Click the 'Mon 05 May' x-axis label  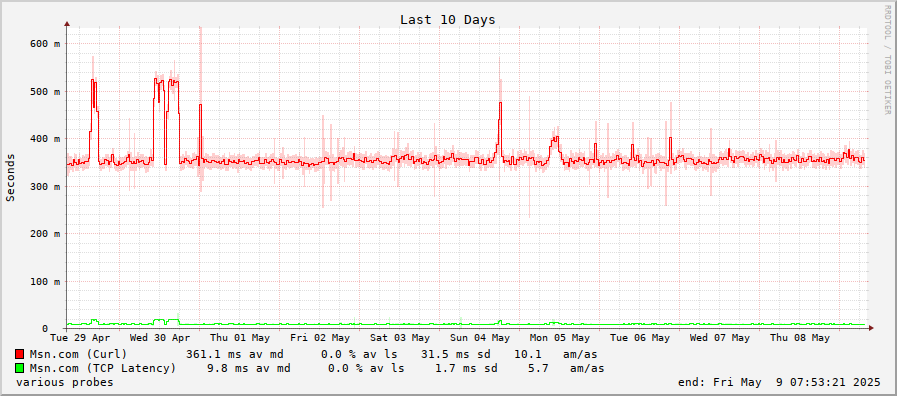tap(559, 338)
